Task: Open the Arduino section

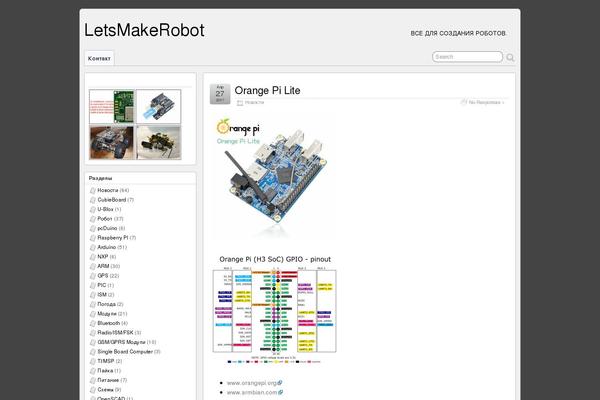Action: [x=106, y=247]
